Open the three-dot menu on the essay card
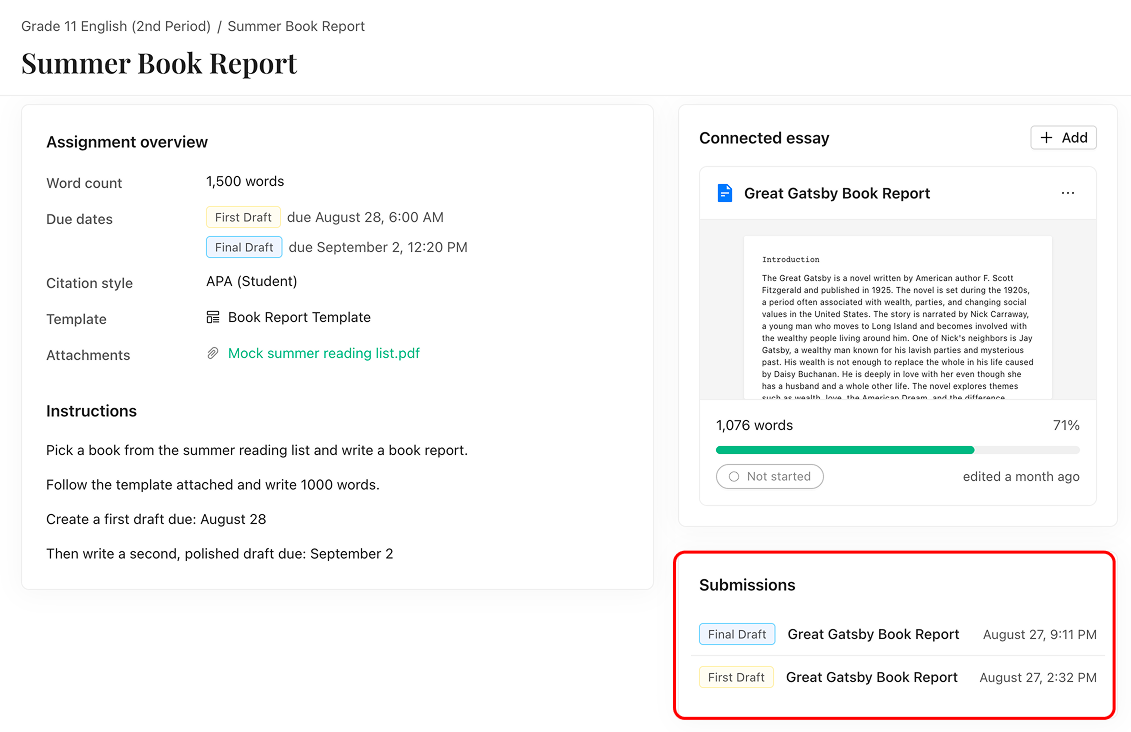This screenshot has width=1131, height=732. (x=1068, y=193)
